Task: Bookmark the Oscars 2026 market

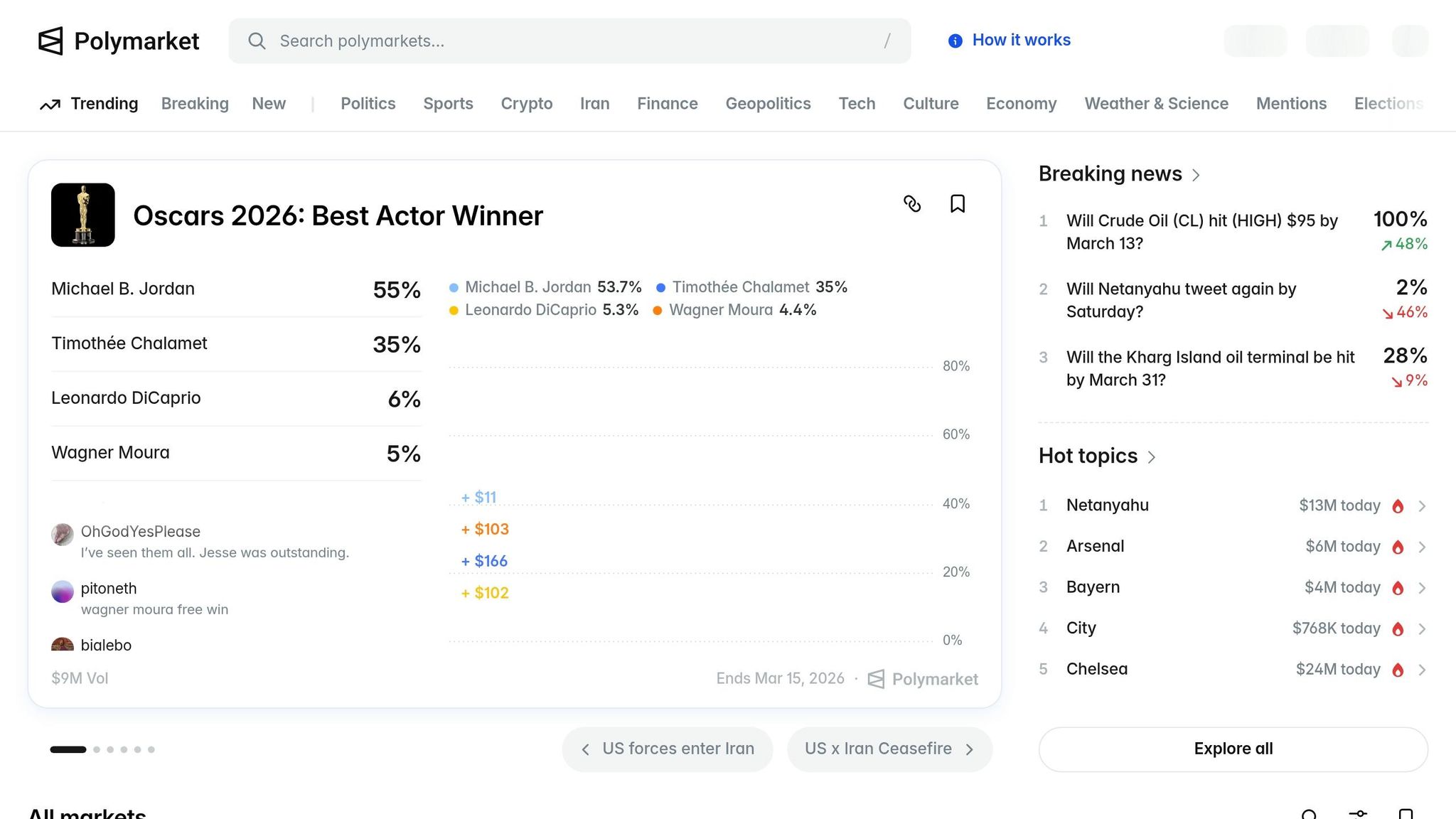Action: pyautogui.click(x=958, y=204)
